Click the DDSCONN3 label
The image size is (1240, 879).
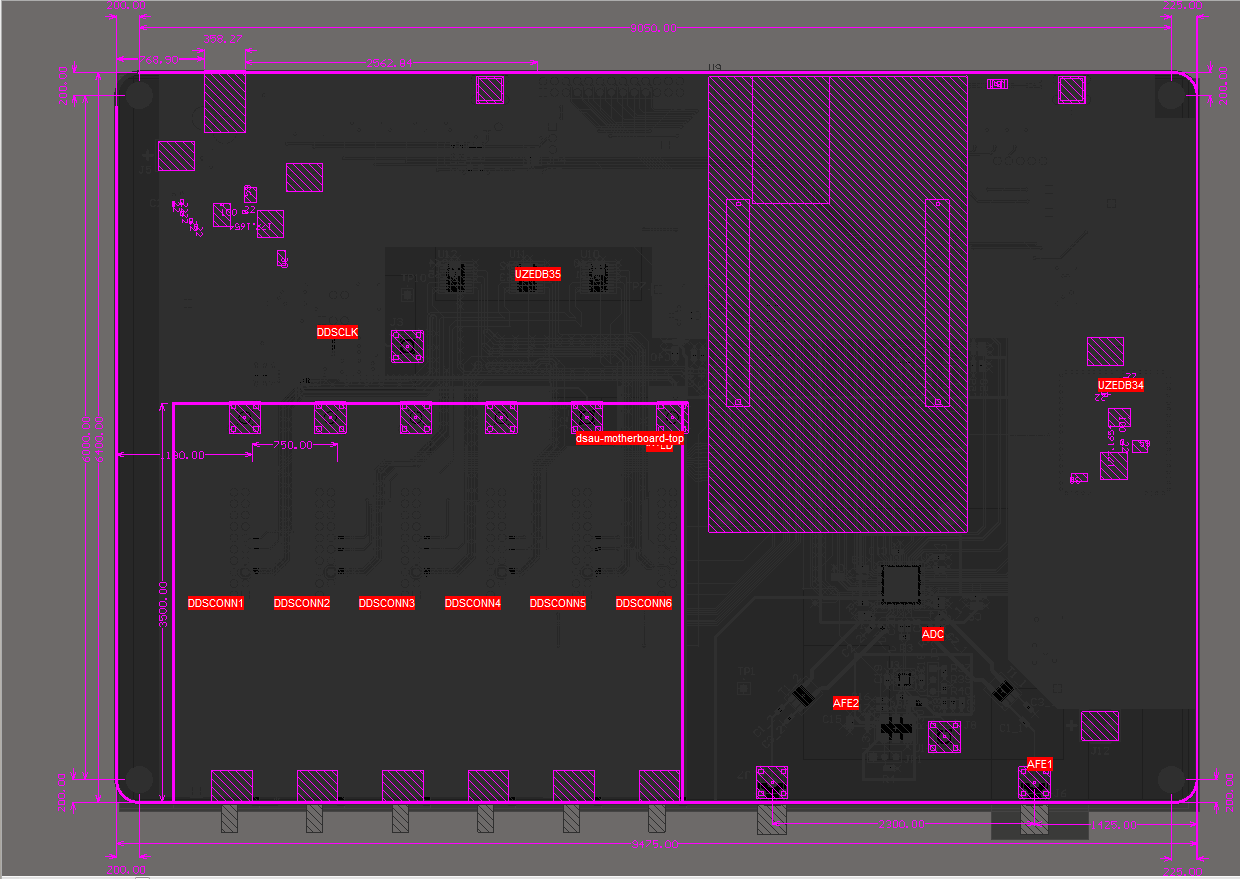[x=387, y=604]
